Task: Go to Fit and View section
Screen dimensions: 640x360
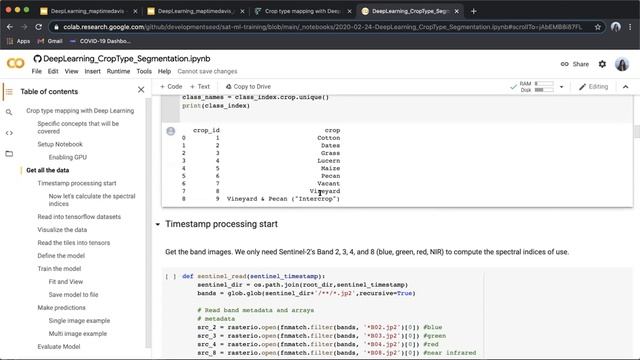Action: click(x=66, y=282)
